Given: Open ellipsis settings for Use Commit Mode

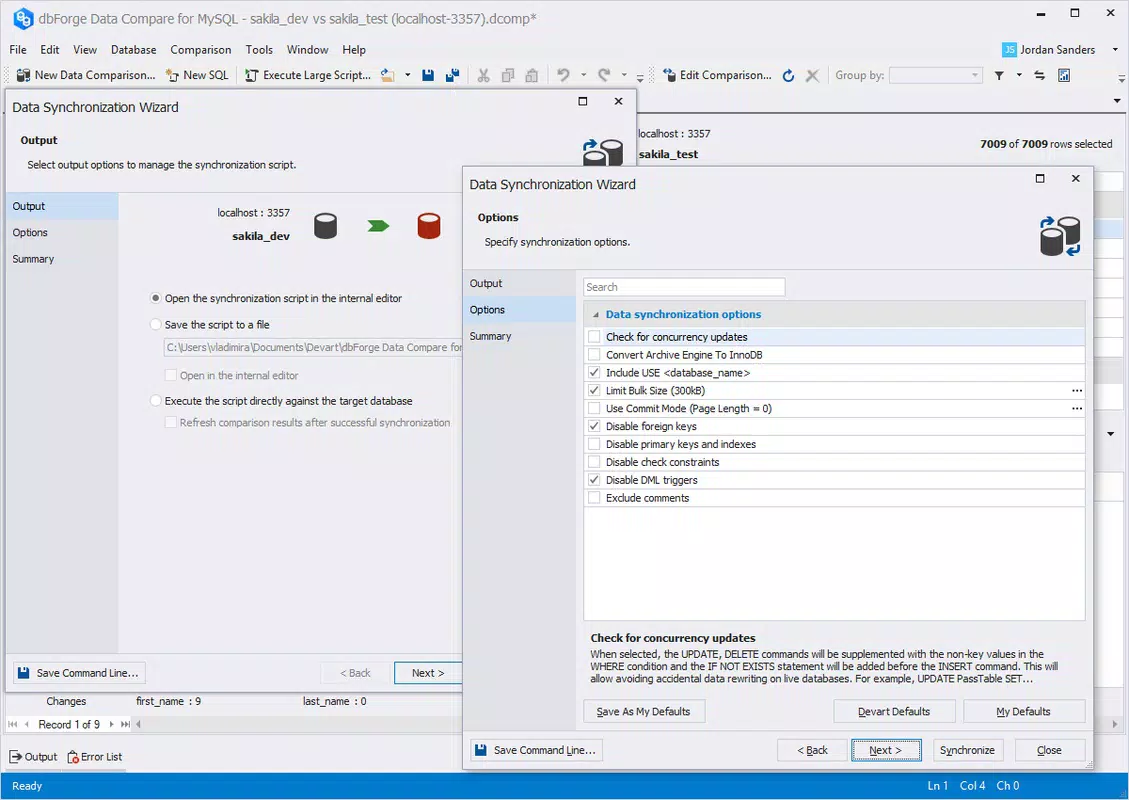Looking at the screenshot, I should (x=1076, y=408).
